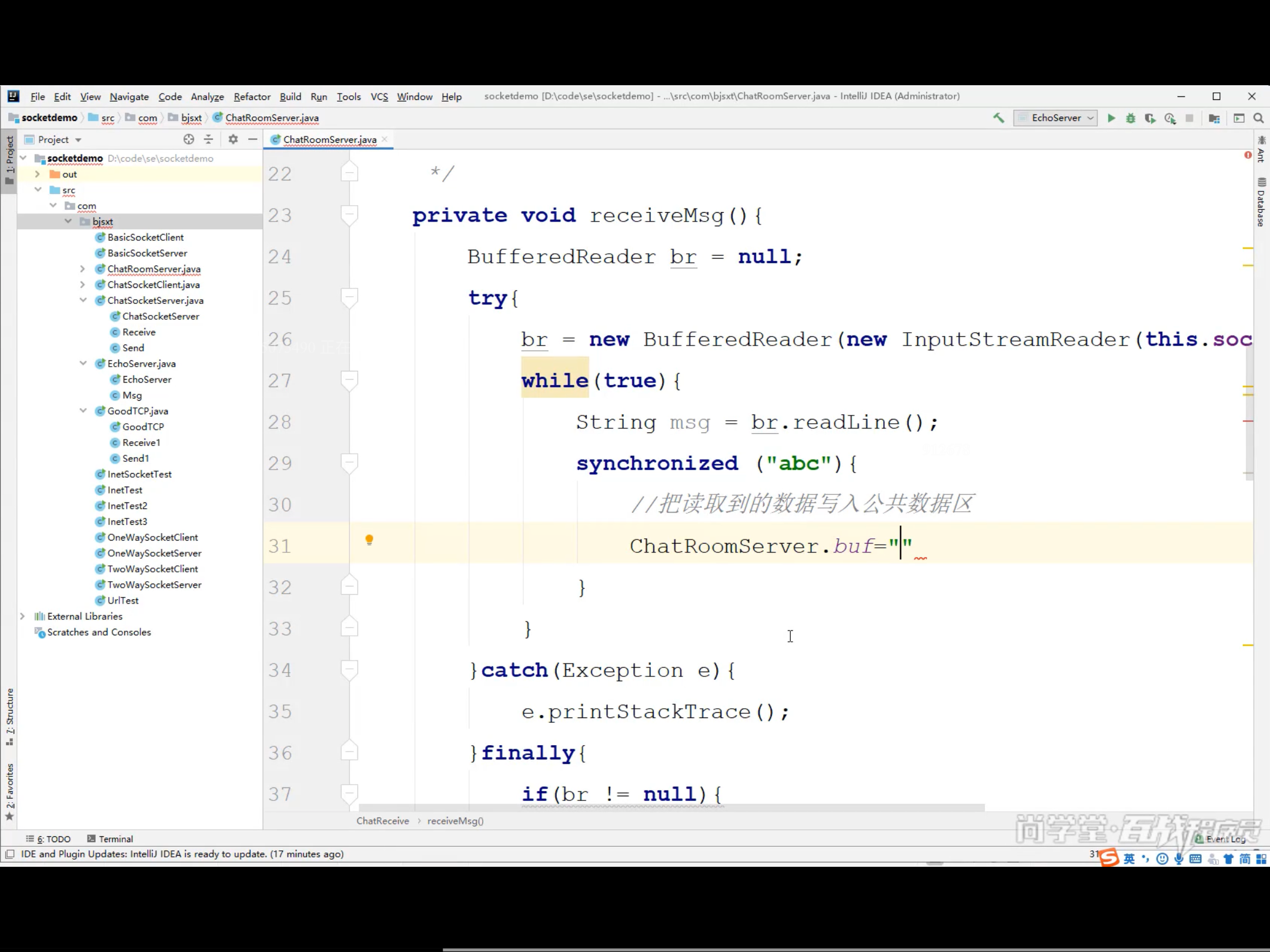This screenshot has width=1270, height=952.
Task: Open the Ant tool window
Action: click(1261, 149)
